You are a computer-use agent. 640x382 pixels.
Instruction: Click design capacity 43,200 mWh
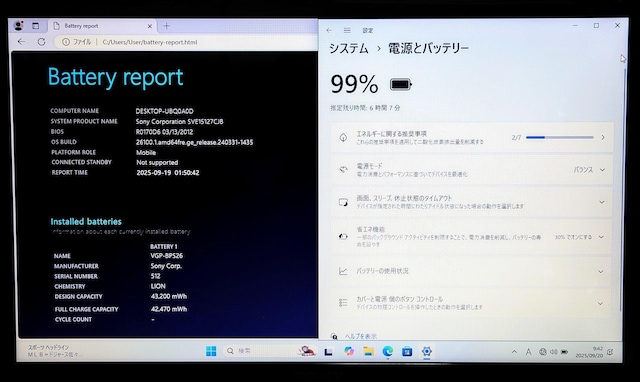(169, 296)
